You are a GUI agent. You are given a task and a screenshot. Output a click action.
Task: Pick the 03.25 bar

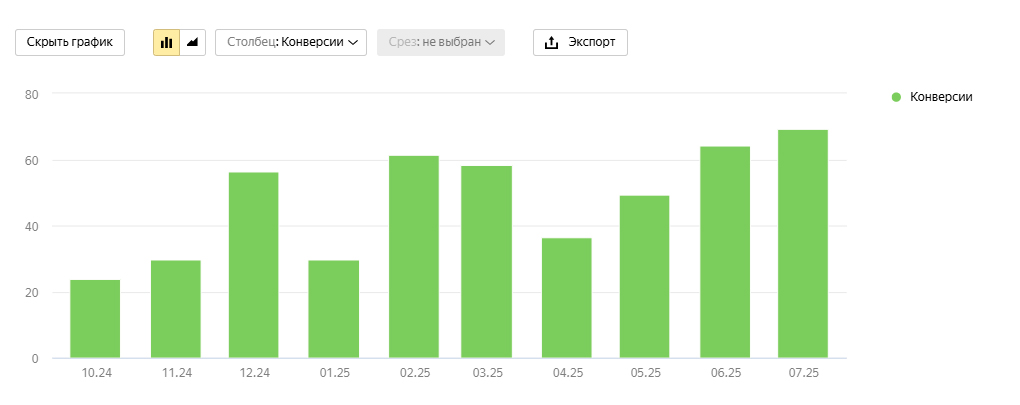pyautogui.click(x=486, y=262)
